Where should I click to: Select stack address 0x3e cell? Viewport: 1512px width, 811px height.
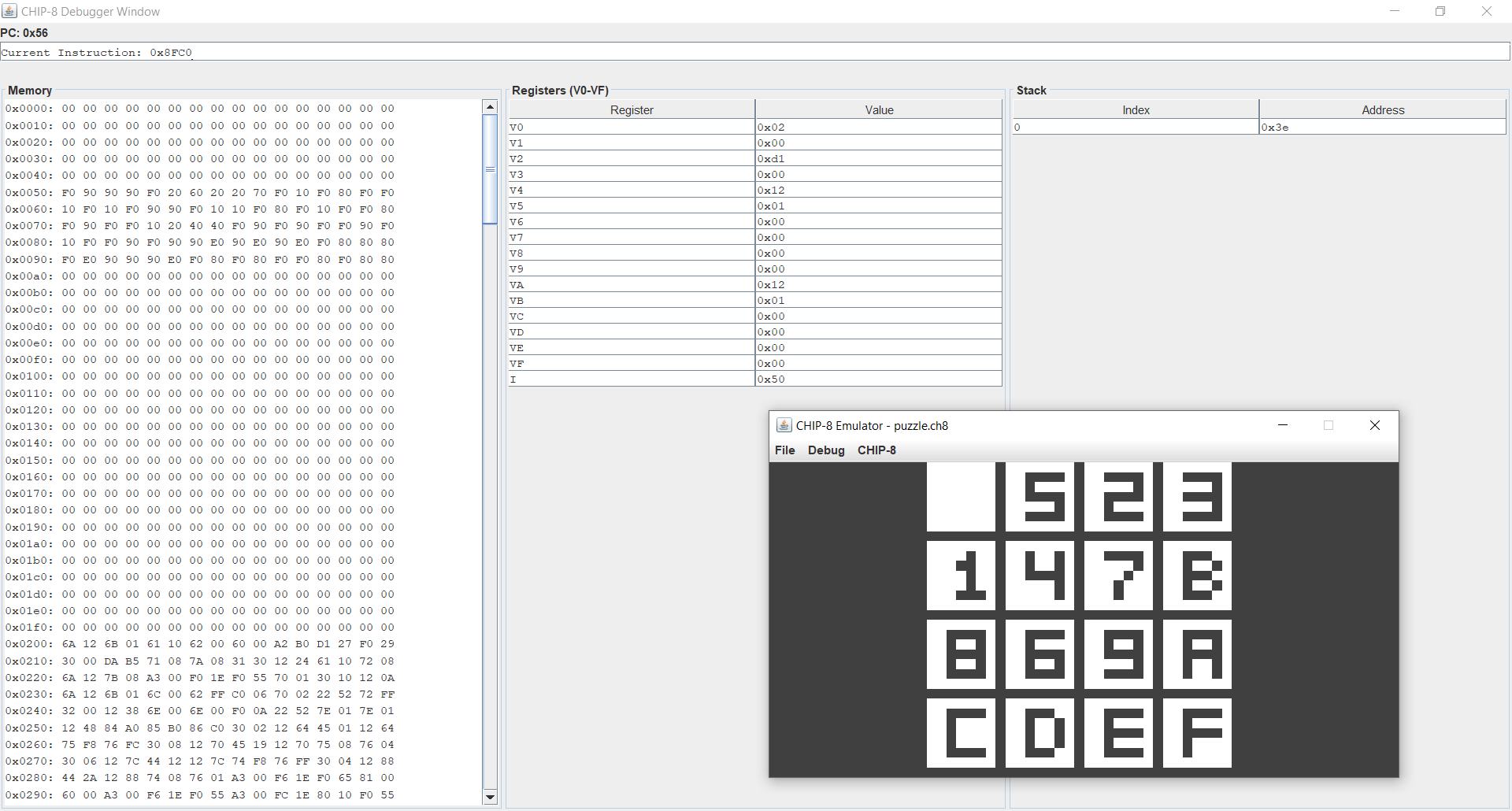(1383, 127)
